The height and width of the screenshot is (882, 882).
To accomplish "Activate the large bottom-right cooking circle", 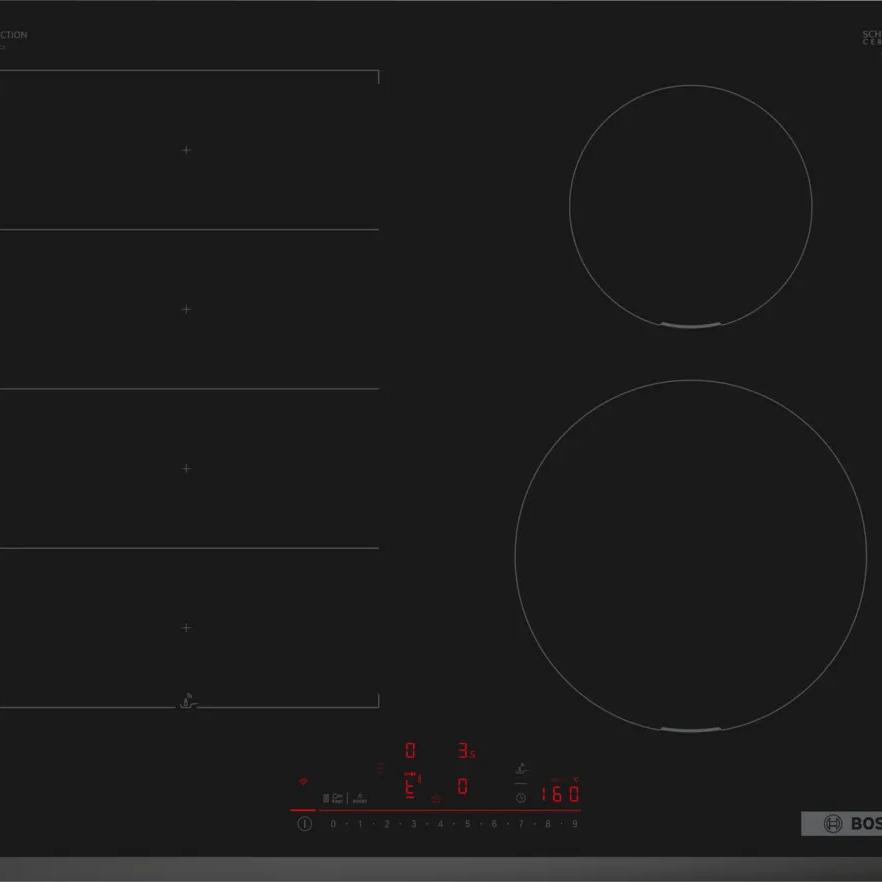I will coord(690,560).
